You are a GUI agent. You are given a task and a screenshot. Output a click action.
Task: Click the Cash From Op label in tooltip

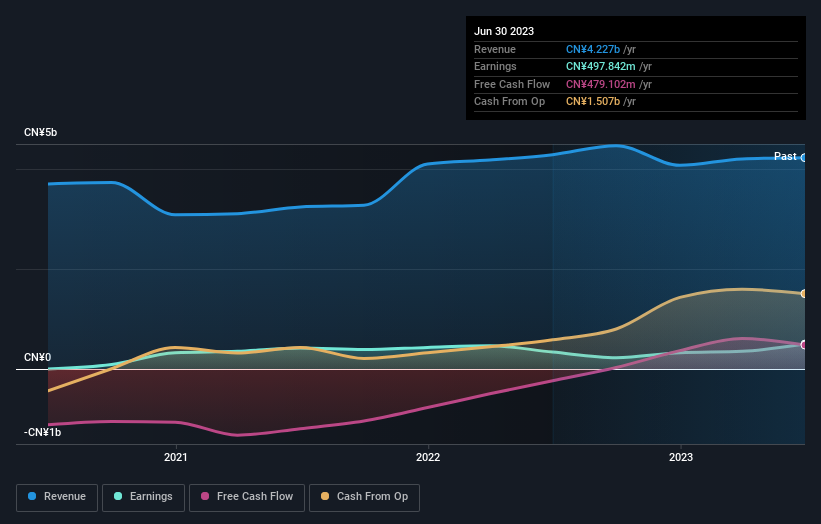tap(509, 102)
